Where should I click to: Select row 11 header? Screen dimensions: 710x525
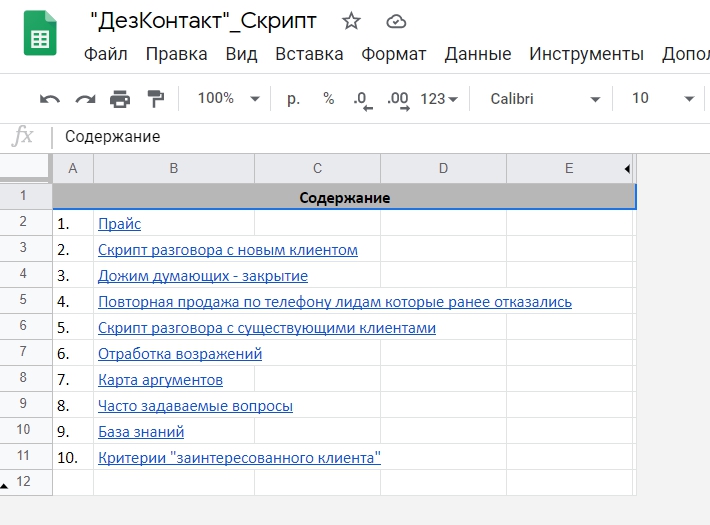point(24,456)
